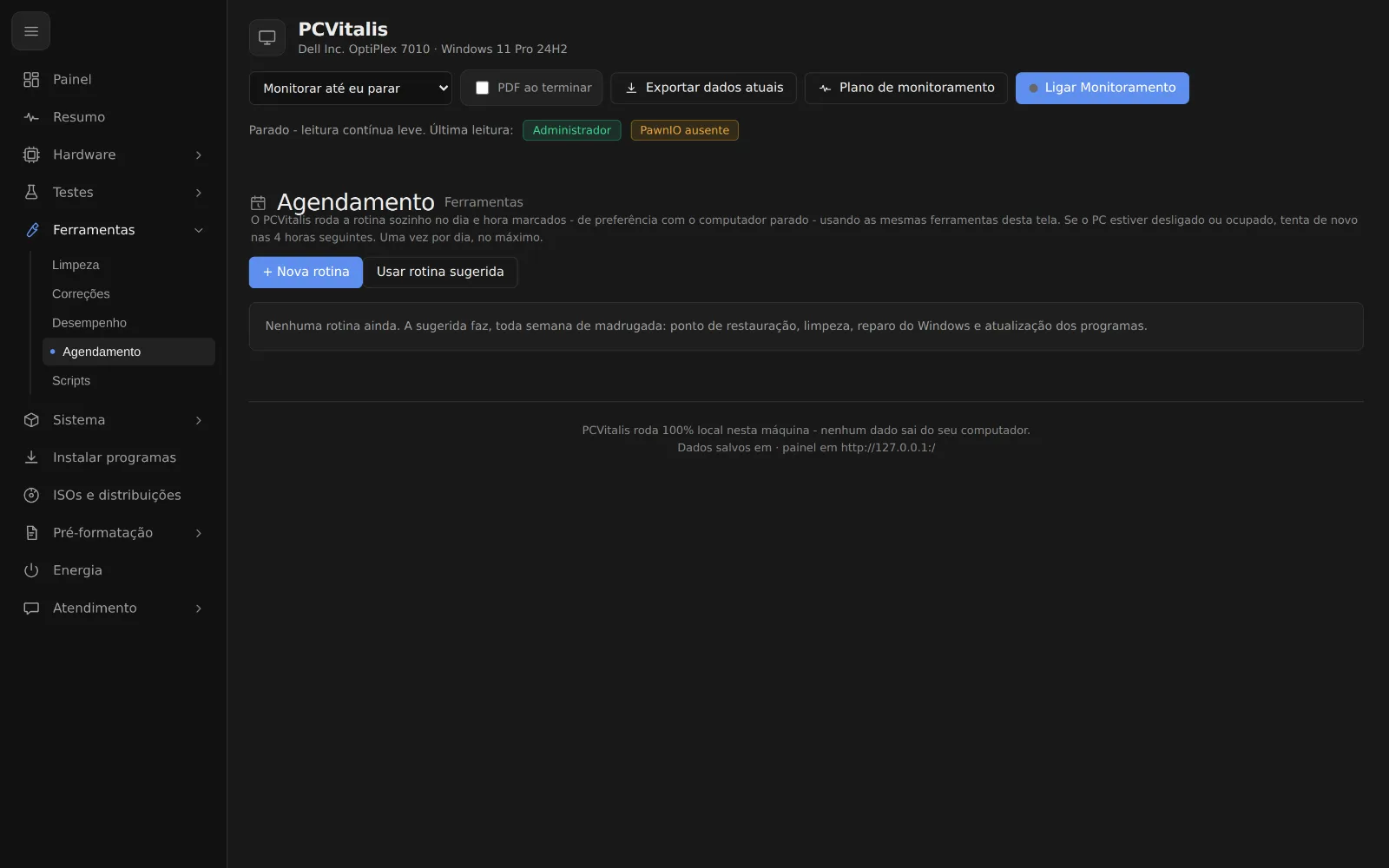Image resolution: width=1389 pixels, height=868 pixels.
Task: Click the PawnIO ausente warning badge
Action: 685,130
